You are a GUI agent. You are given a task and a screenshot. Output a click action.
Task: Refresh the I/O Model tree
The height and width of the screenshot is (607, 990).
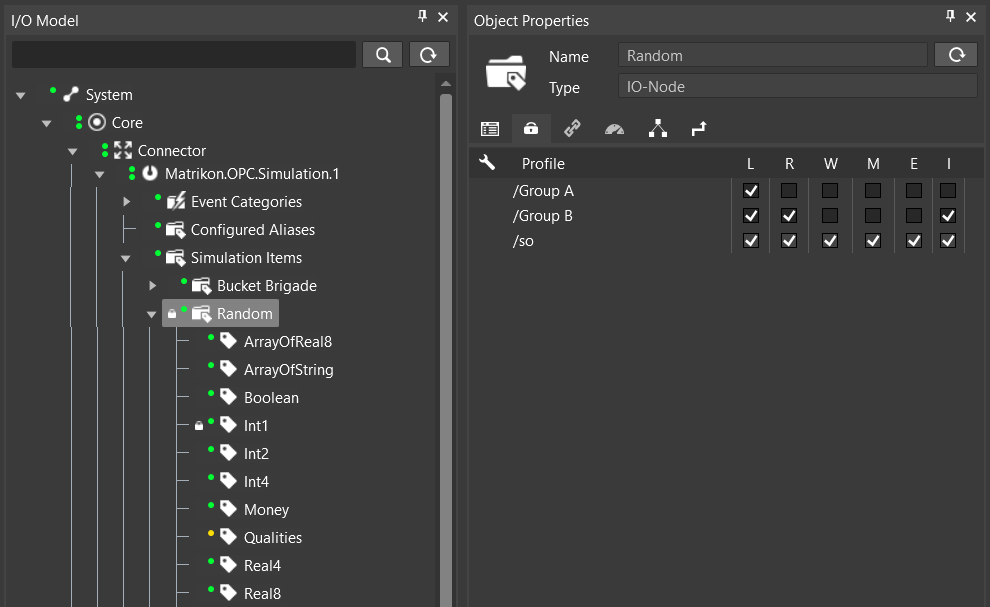(x=429, y=55)
